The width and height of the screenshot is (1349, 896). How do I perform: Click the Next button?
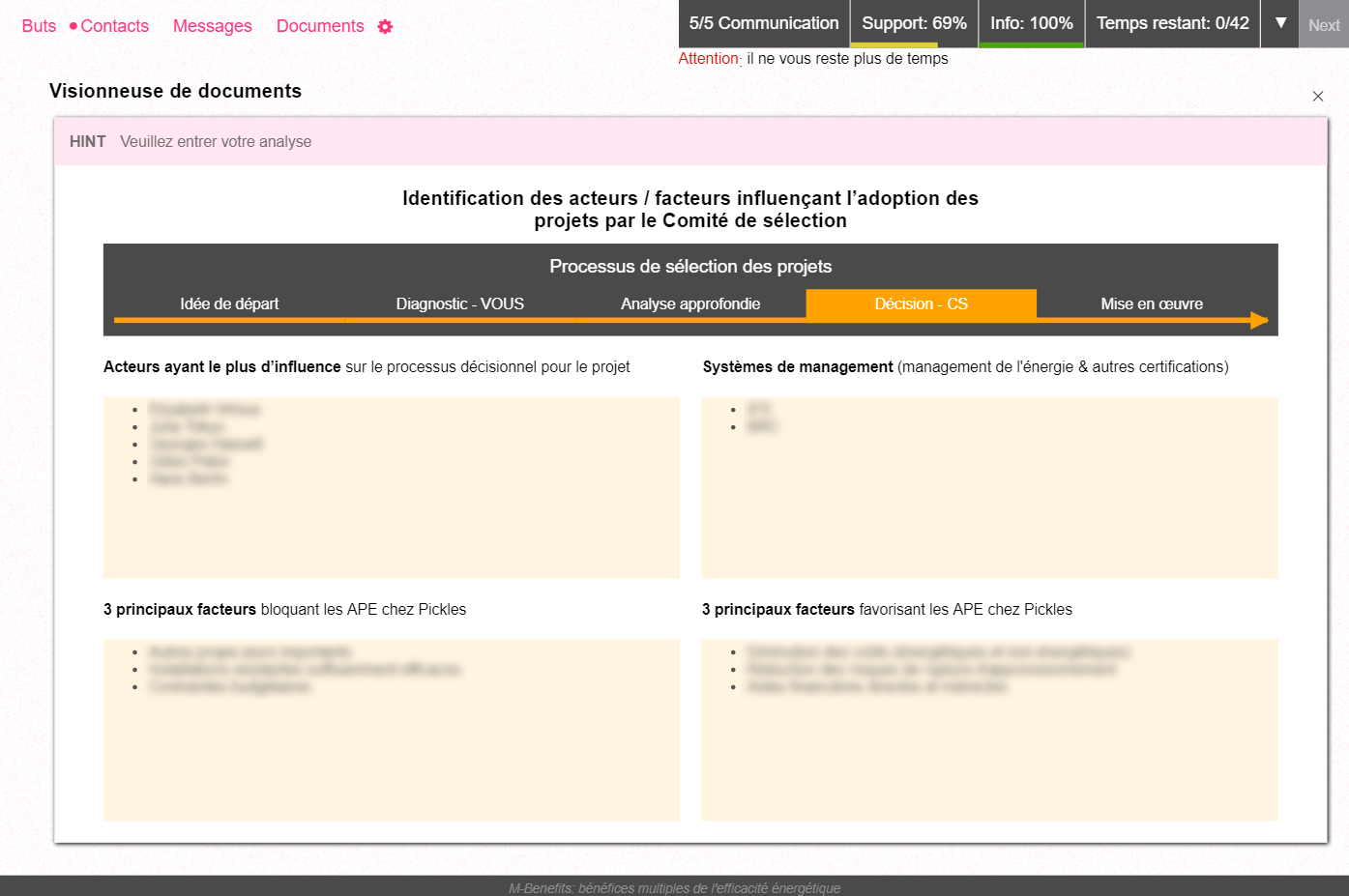coord(1324,25)
